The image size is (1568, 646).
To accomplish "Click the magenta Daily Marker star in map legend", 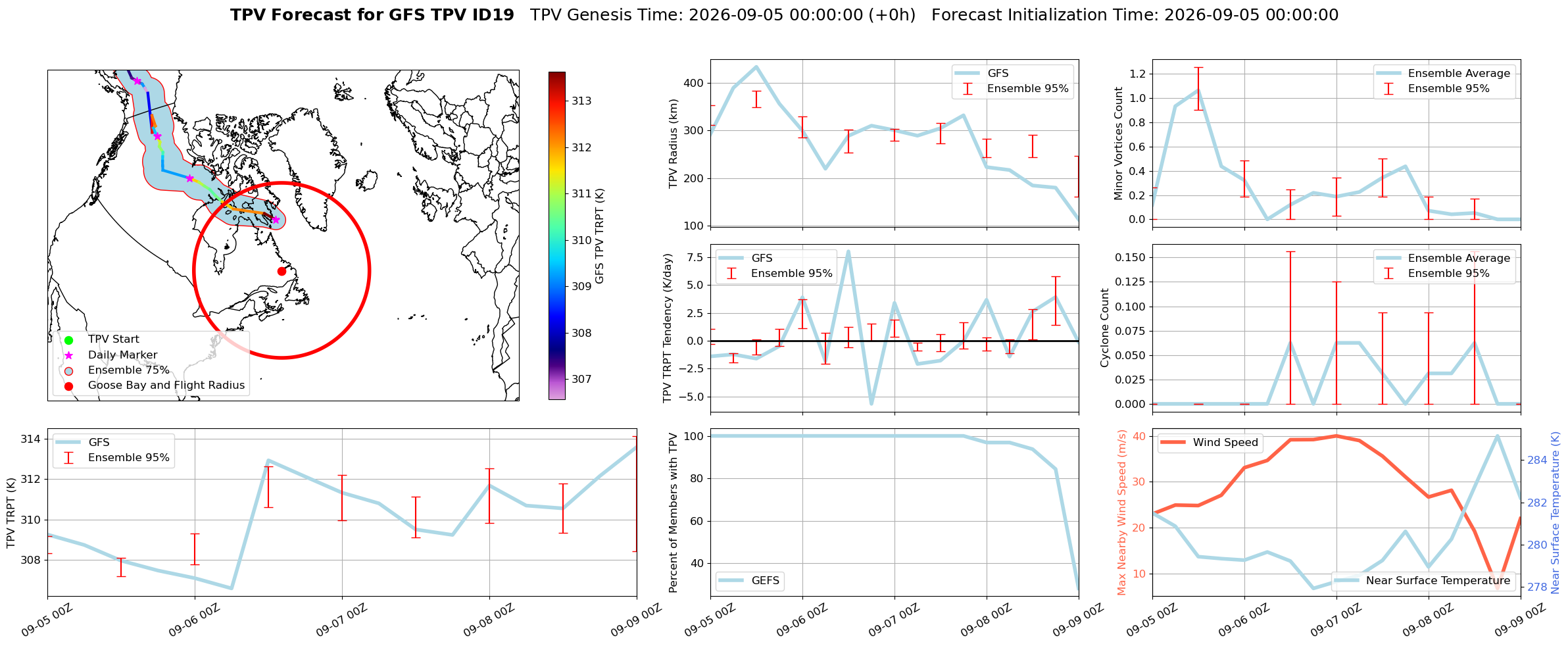I will [x=69, y=355].
